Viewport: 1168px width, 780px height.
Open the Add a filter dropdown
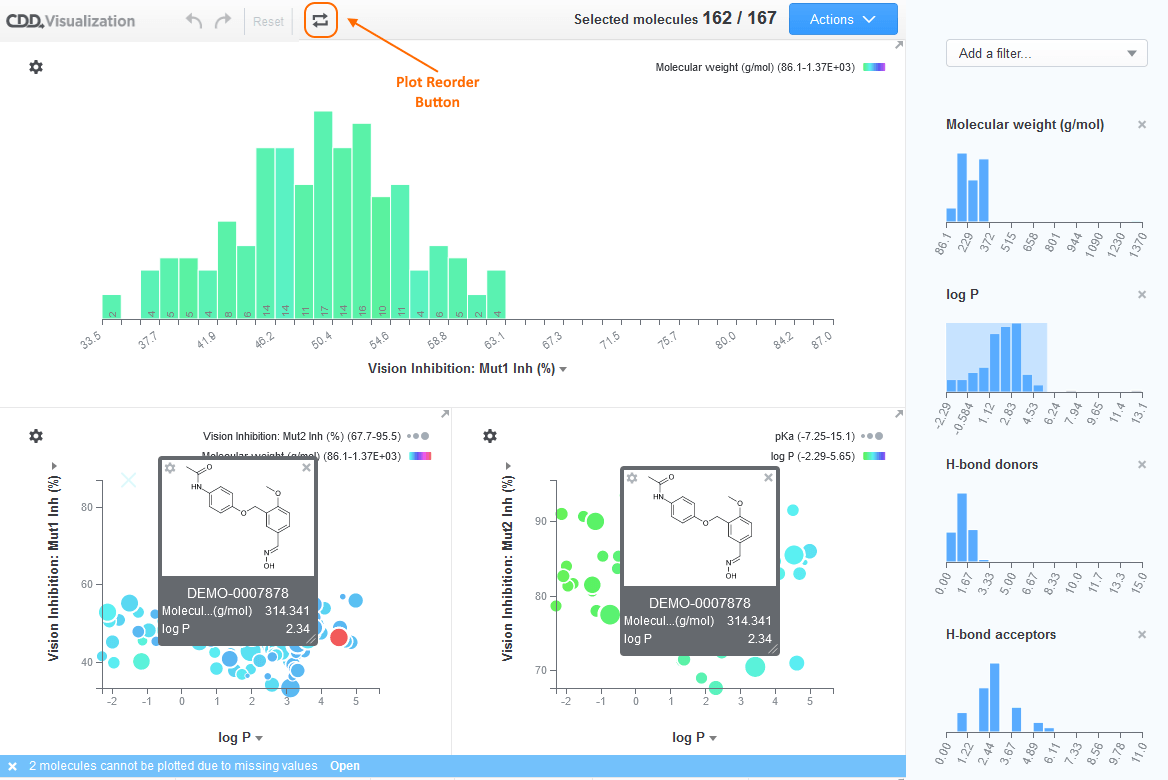coord(1046,53)
